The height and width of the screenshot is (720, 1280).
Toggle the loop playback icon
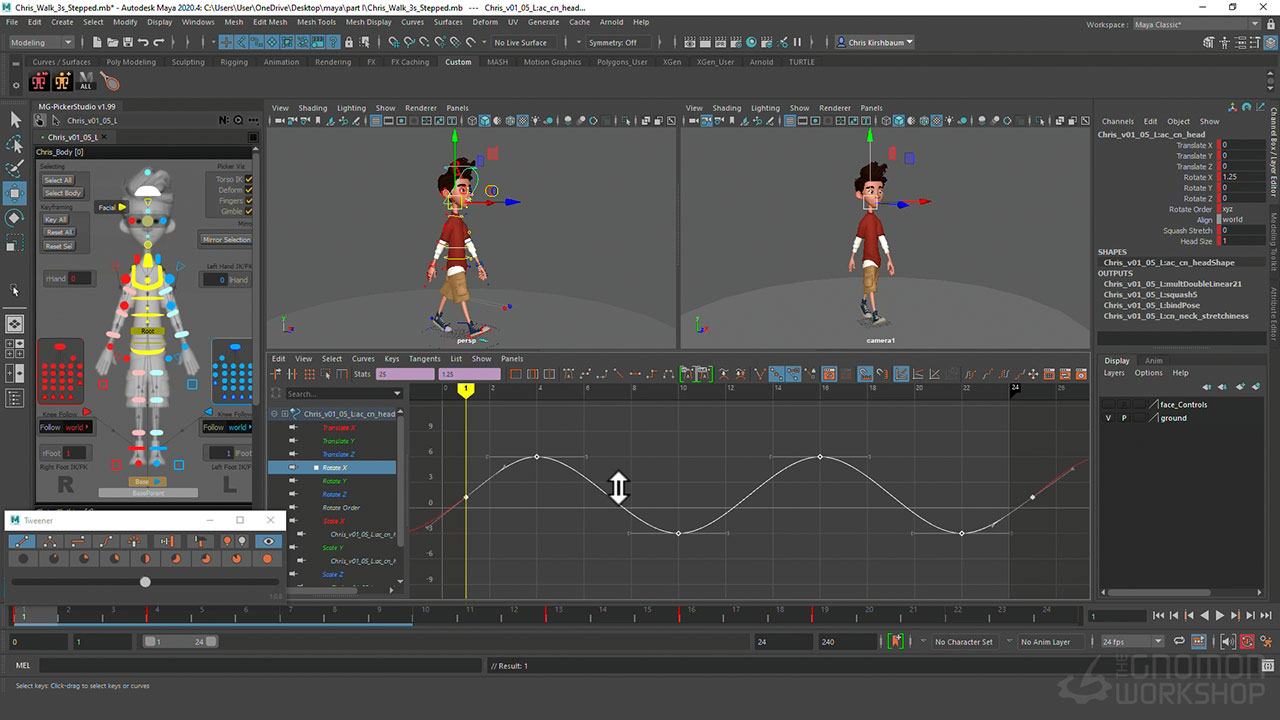(x=1177, y=641)
